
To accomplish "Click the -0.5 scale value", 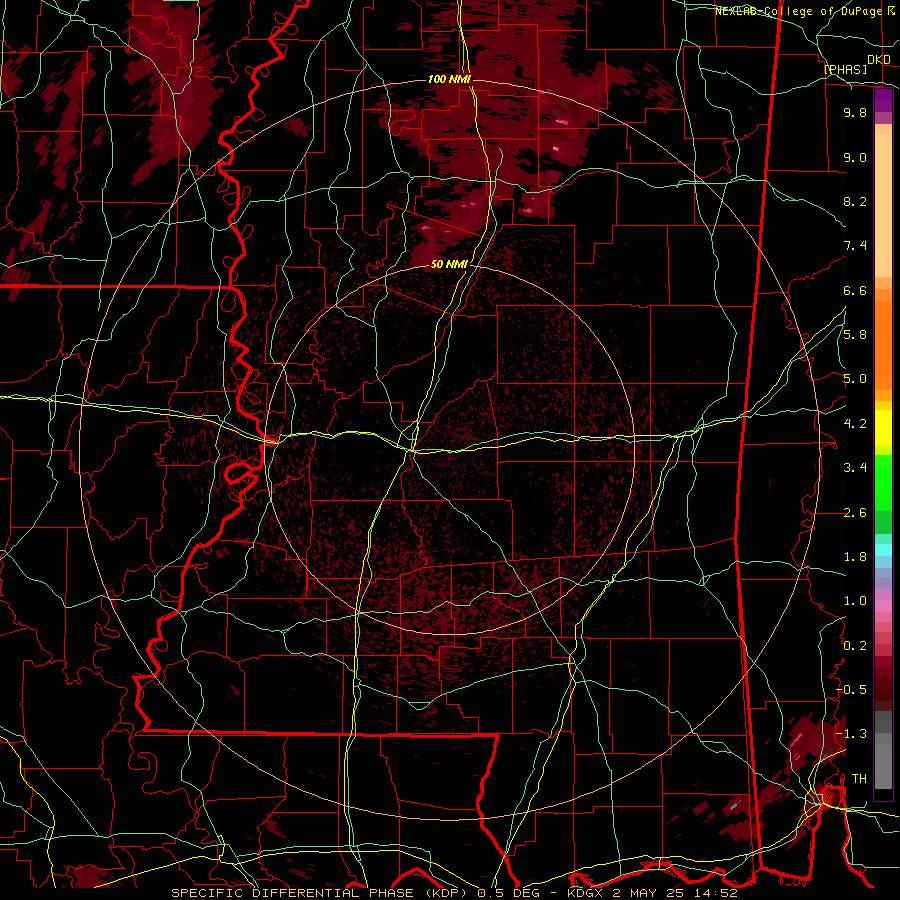I will click(x=852, y=690).
